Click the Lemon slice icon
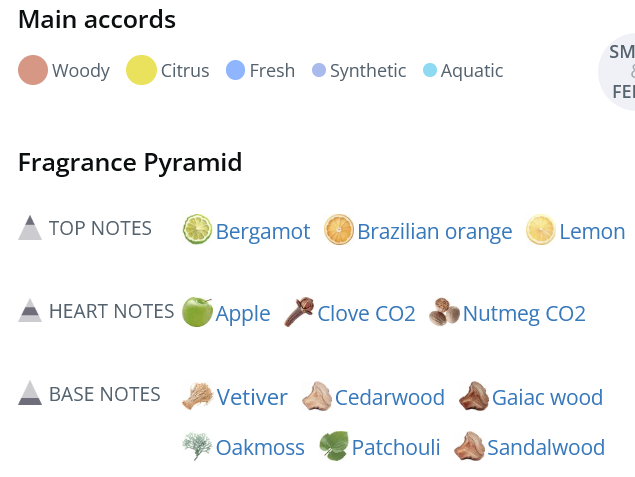Viewport: 635px width, 477px height. (541, 230)
